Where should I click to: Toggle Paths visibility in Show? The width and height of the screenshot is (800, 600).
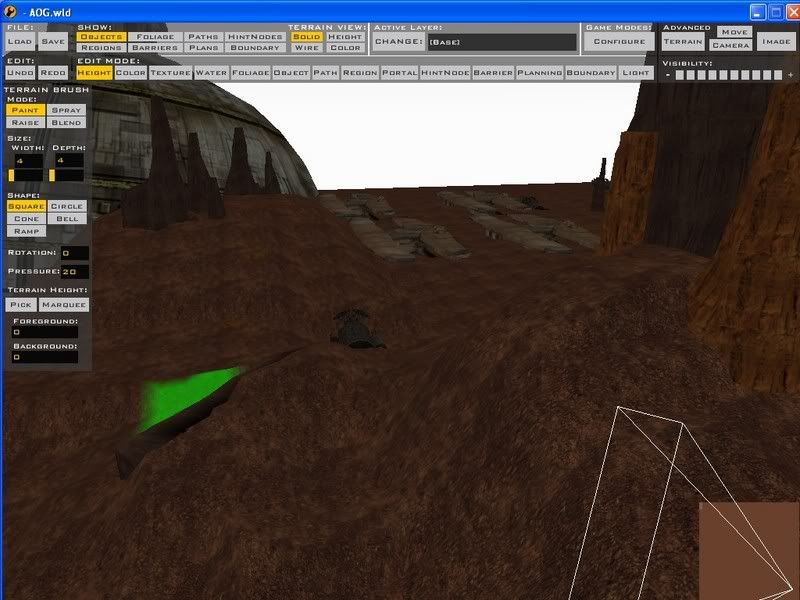click(203, 37)
